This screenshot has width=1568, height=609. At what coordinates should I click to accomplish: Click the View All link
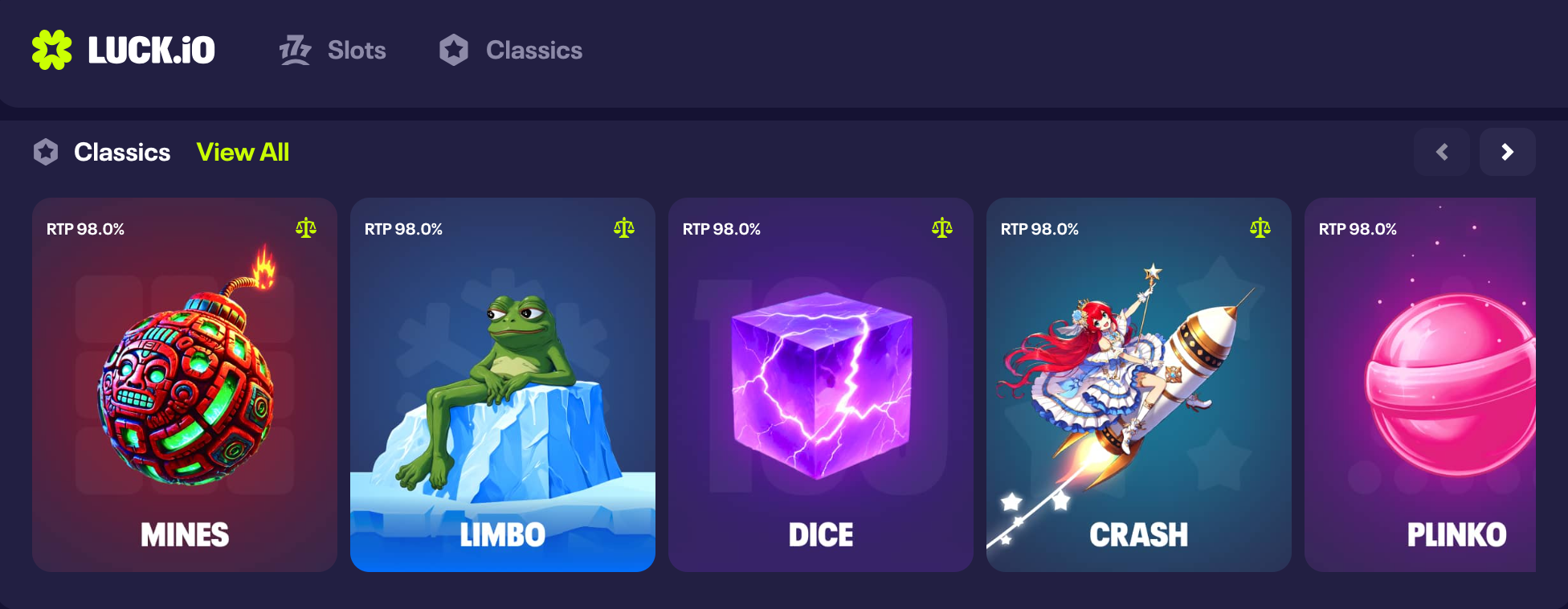pyautogui.click(x=243, y=152)
